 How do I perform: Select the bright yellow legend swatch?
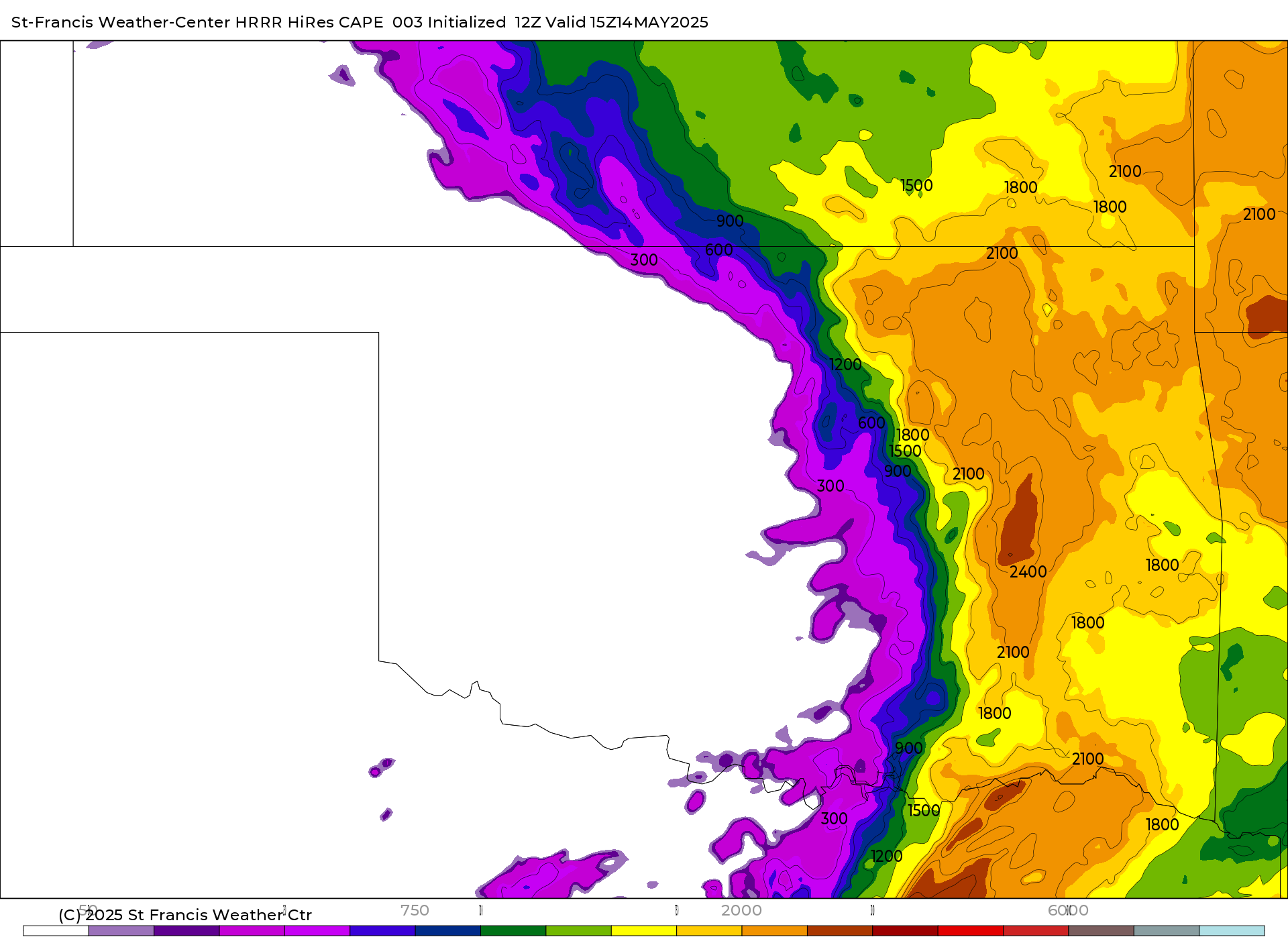coord(644,930)
